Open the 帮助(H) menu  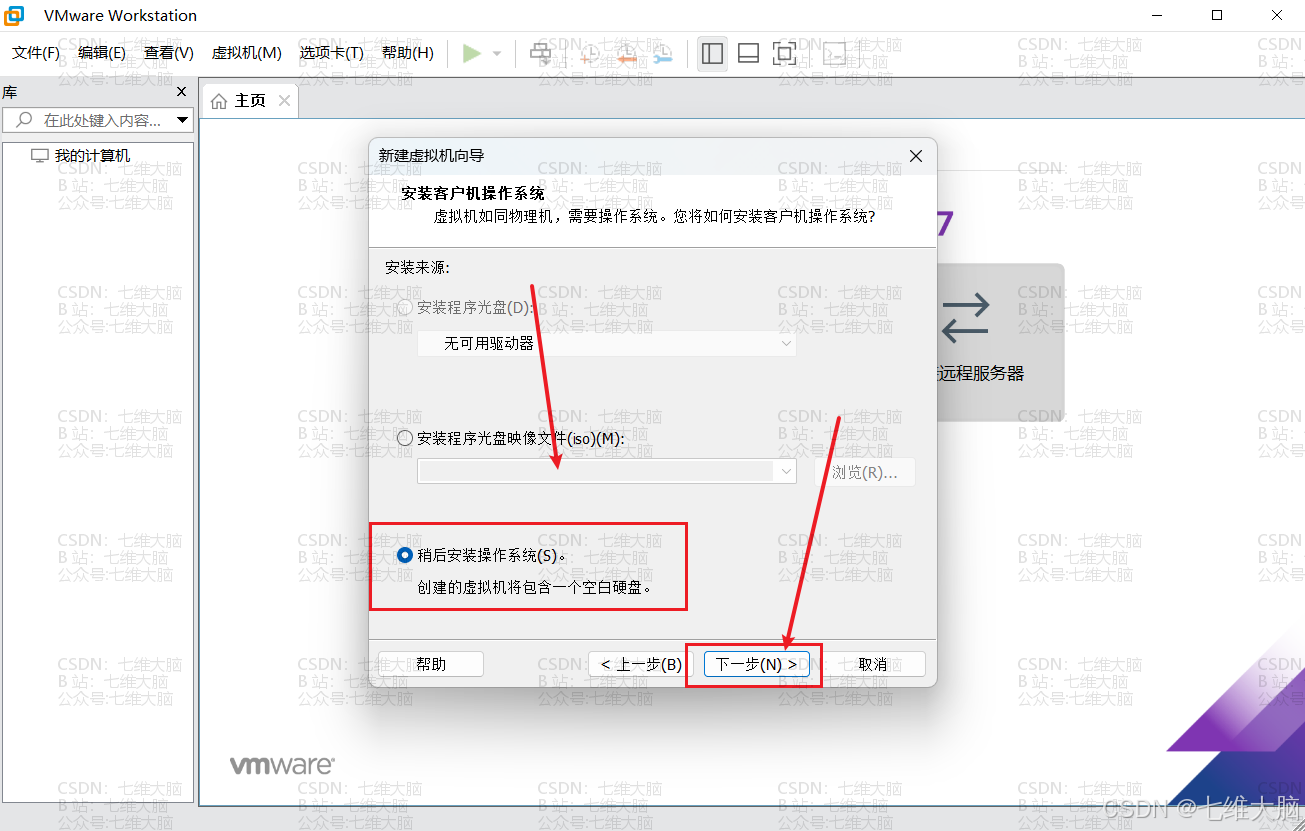408,53
